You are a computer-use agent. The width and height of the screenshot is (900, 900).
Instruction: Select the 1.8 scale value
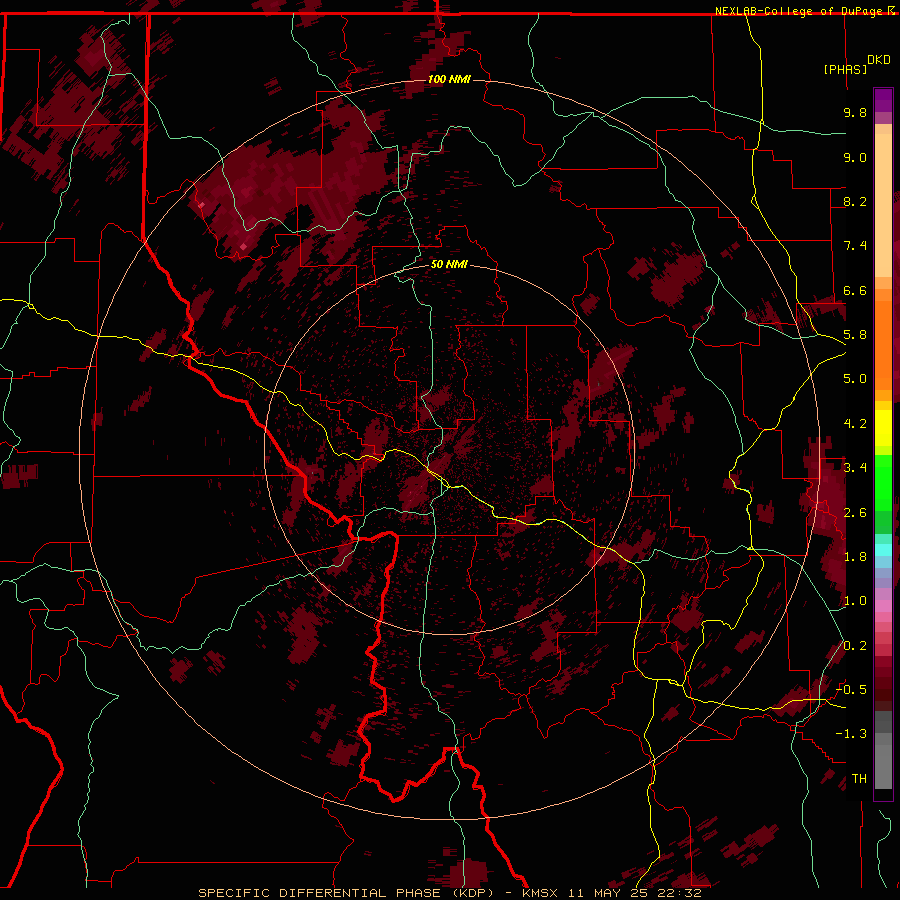tap(855, 557)
